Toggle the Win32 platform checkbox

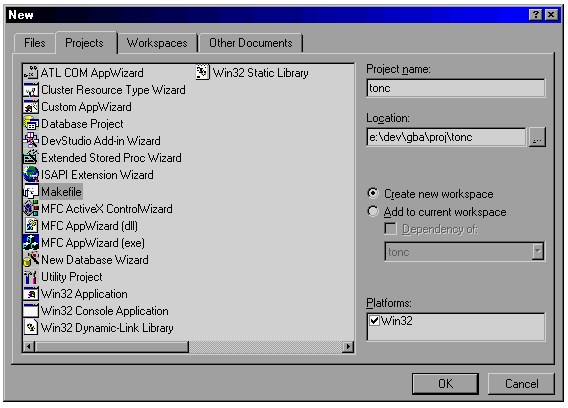375,321
